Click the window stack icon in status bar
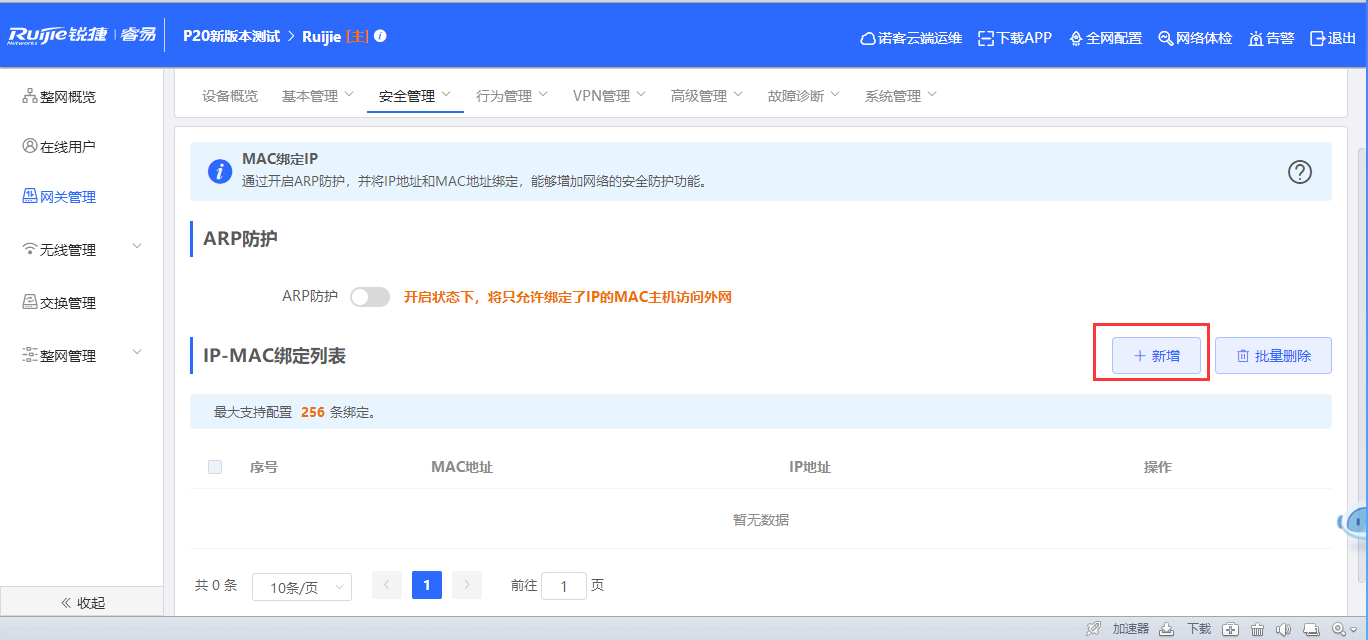Image resolution: width=1368 pixels, height=640 pixels. click(1312, 629)
